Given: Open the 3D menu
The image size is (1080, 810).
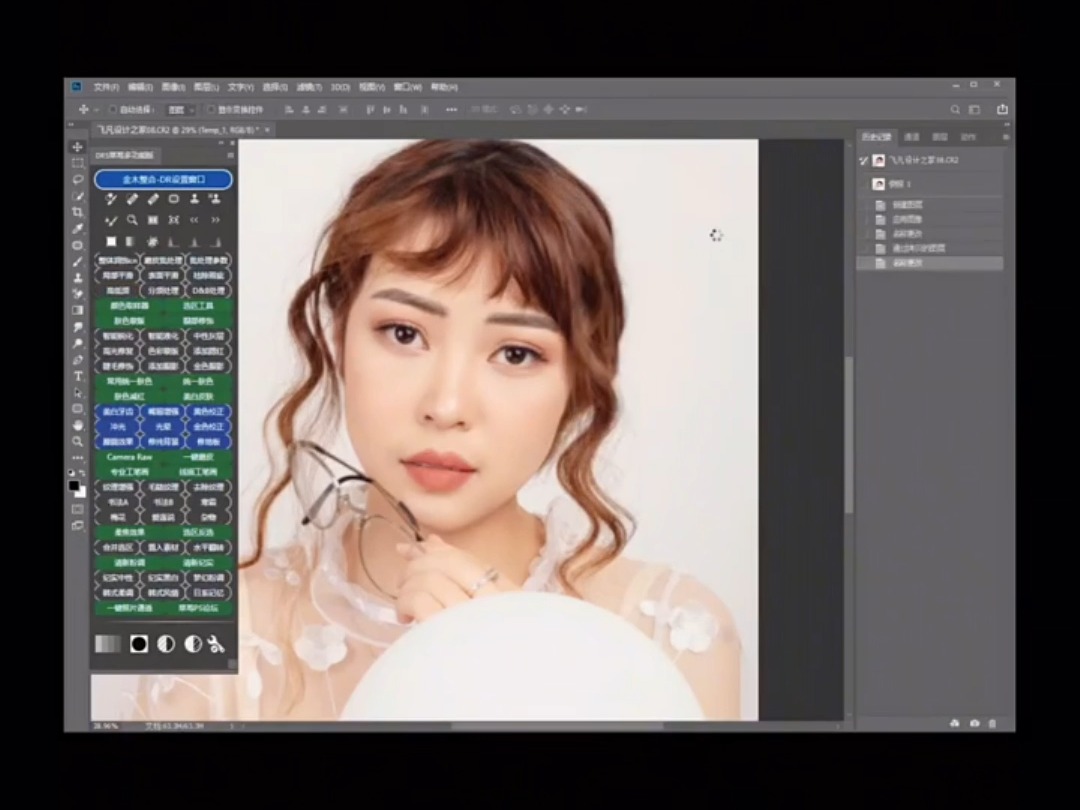Looking at the screenshot, I should click(x=340, y=87).
